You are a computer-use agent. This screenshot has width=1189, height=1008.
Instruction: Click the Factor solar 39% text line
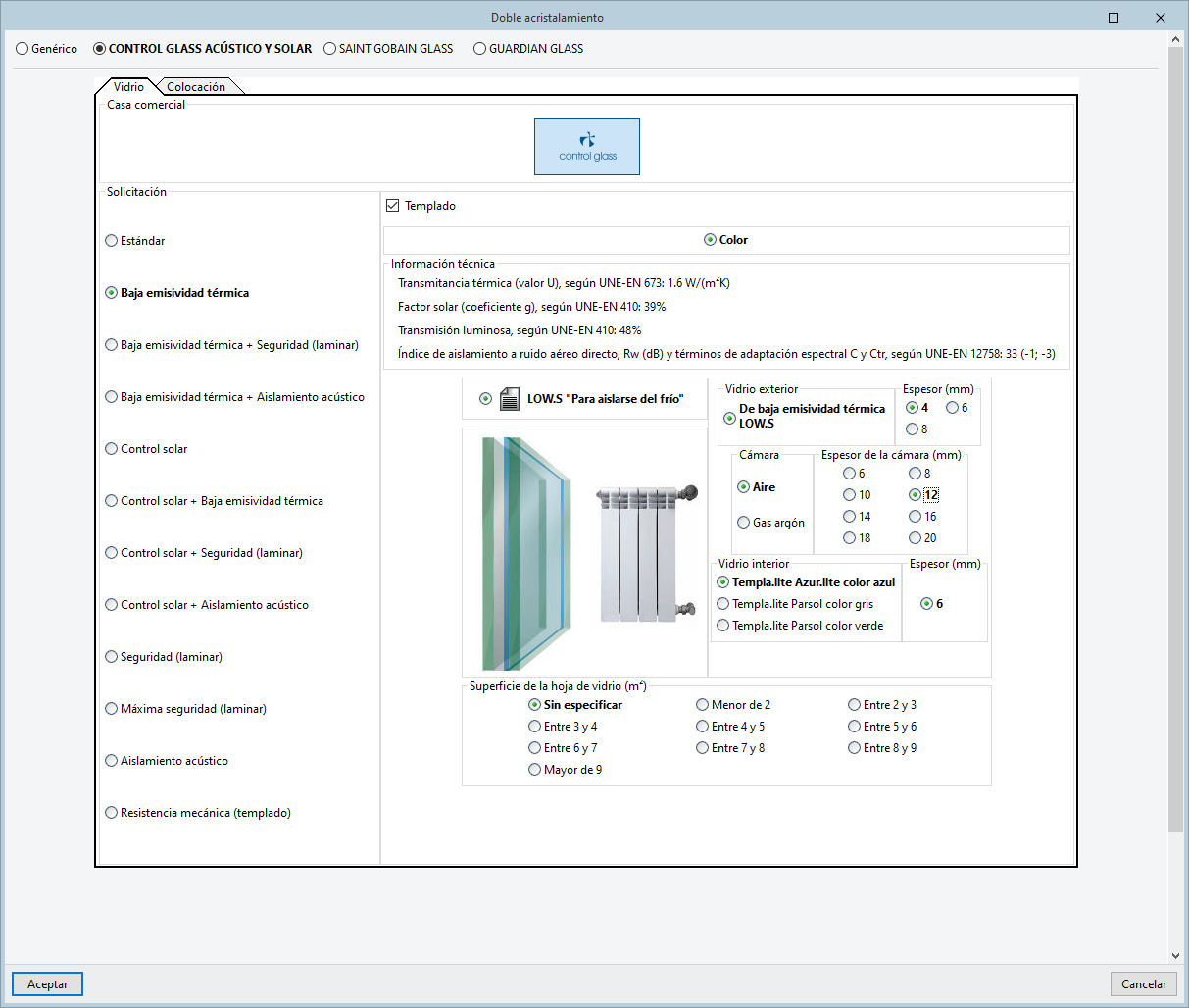point(531,307)
